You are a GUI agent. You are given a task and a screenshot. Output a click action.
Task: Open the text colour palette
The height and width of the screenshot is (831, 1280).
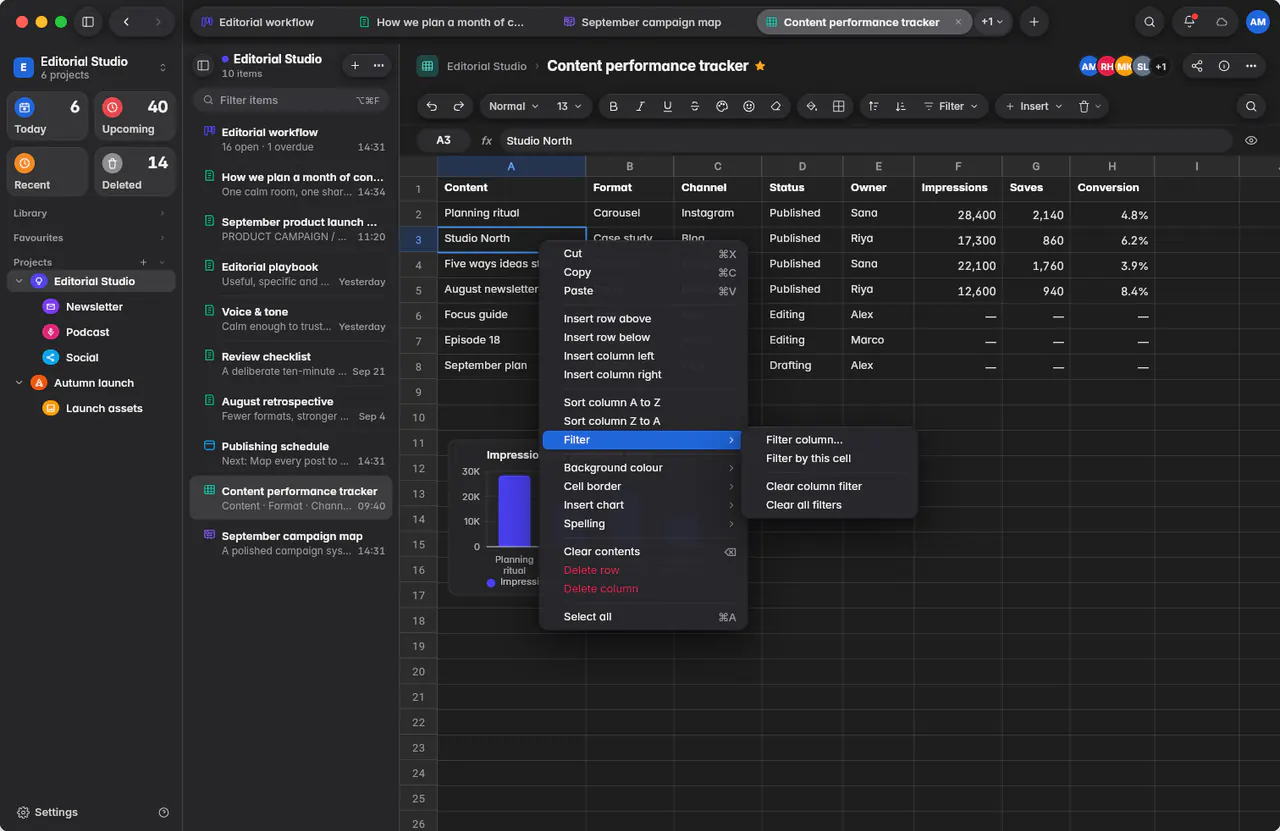pos(722,106)
